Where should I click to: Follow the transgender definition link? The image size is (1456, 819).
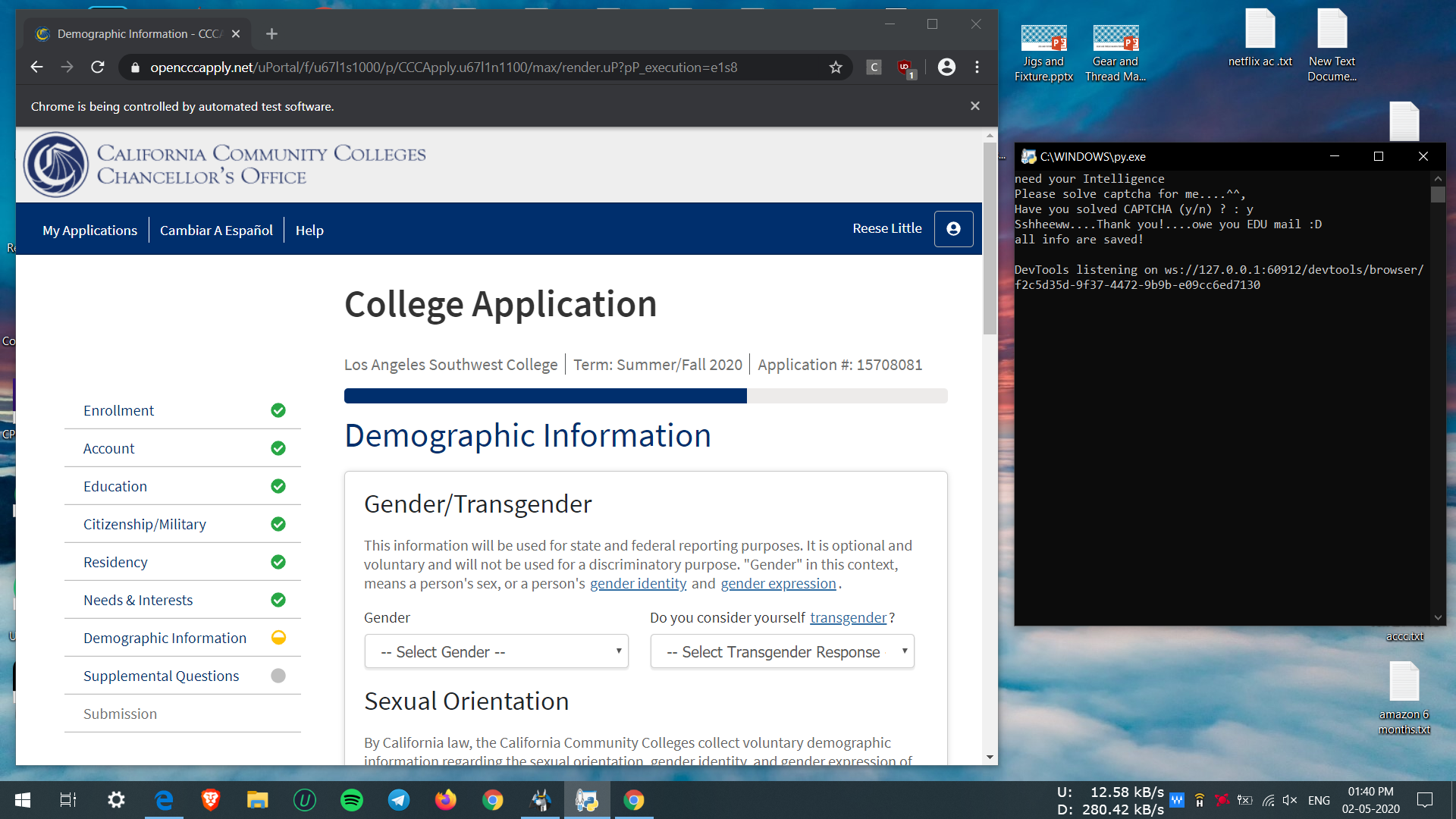pyautogui.click(x=848, y=617)
